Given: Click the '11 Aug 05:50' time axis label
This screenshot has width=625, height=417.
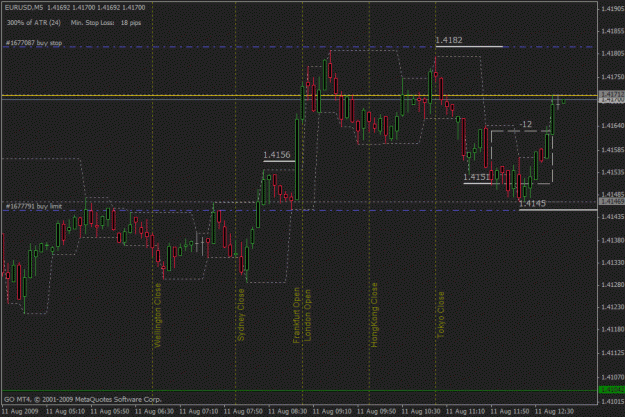Looking at the screenshot, I should 110,411.
